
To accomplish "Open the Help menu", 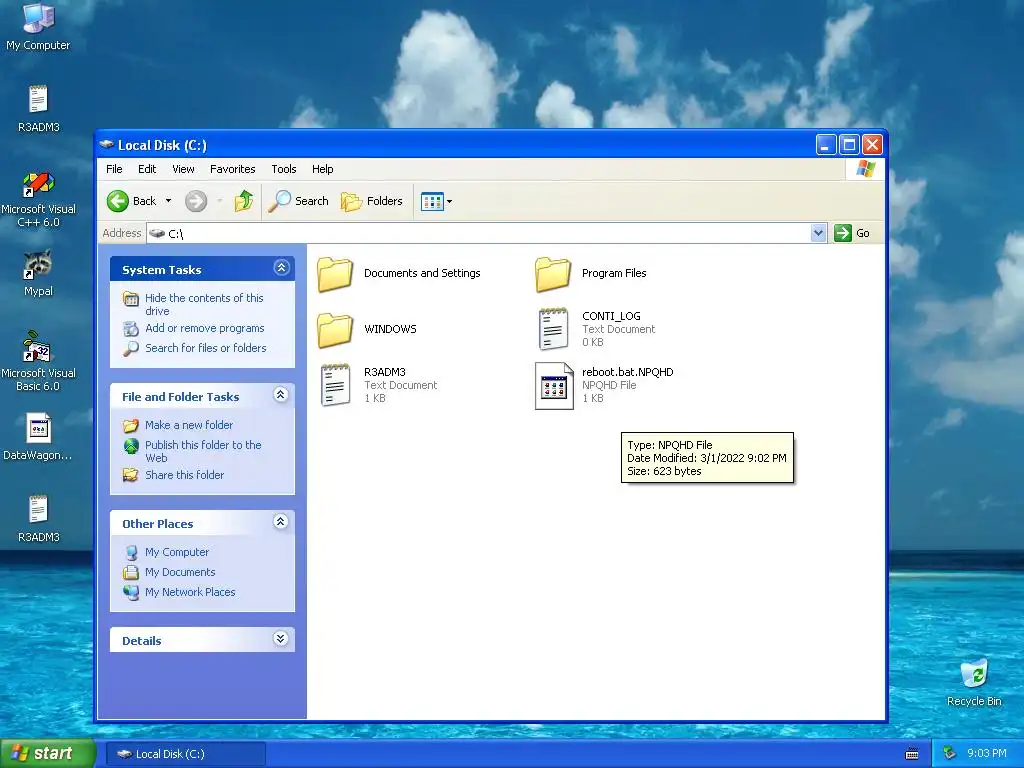I will (323, 169).
